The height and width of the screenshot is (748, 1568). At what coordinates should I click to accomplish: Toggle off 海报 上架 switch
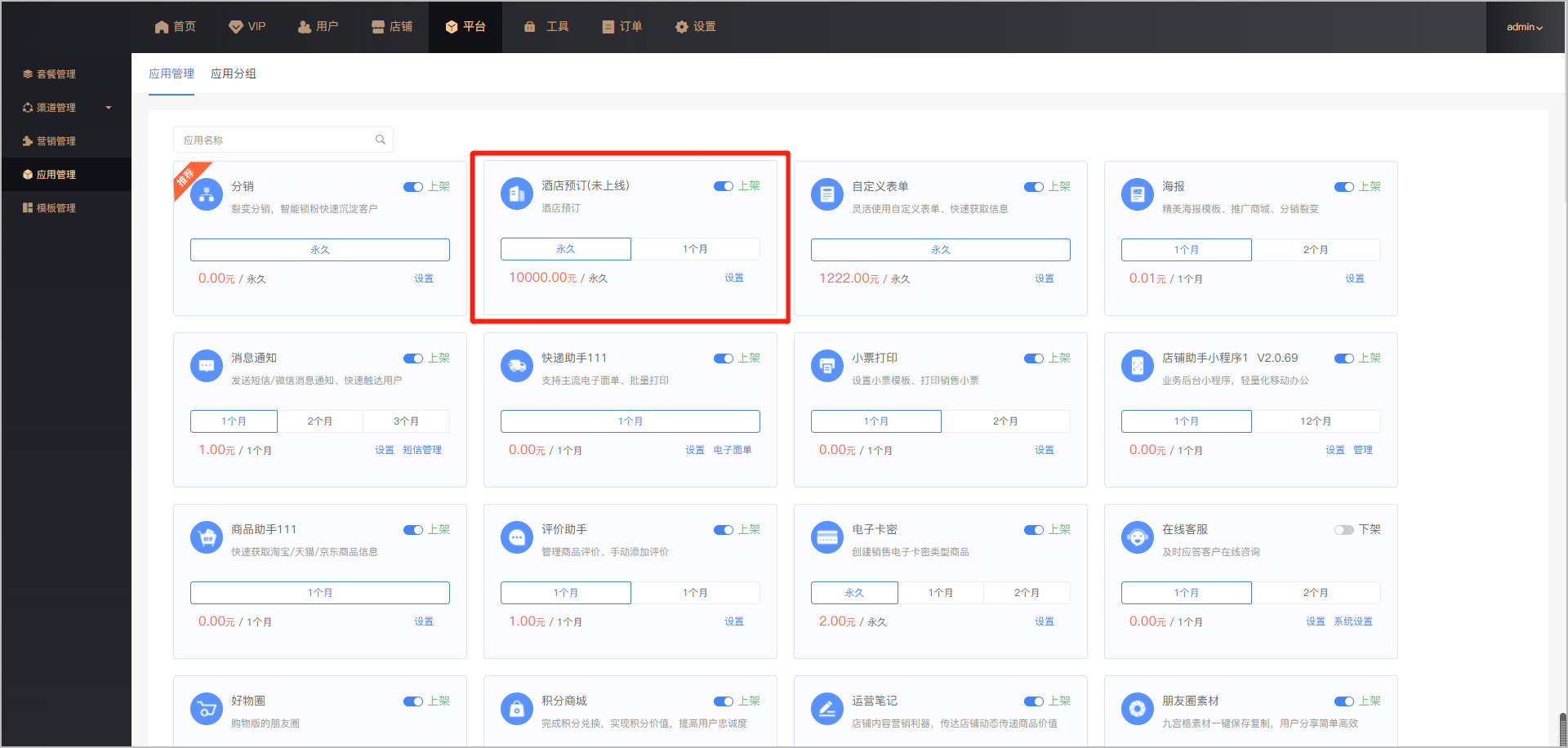[1343, 187]
